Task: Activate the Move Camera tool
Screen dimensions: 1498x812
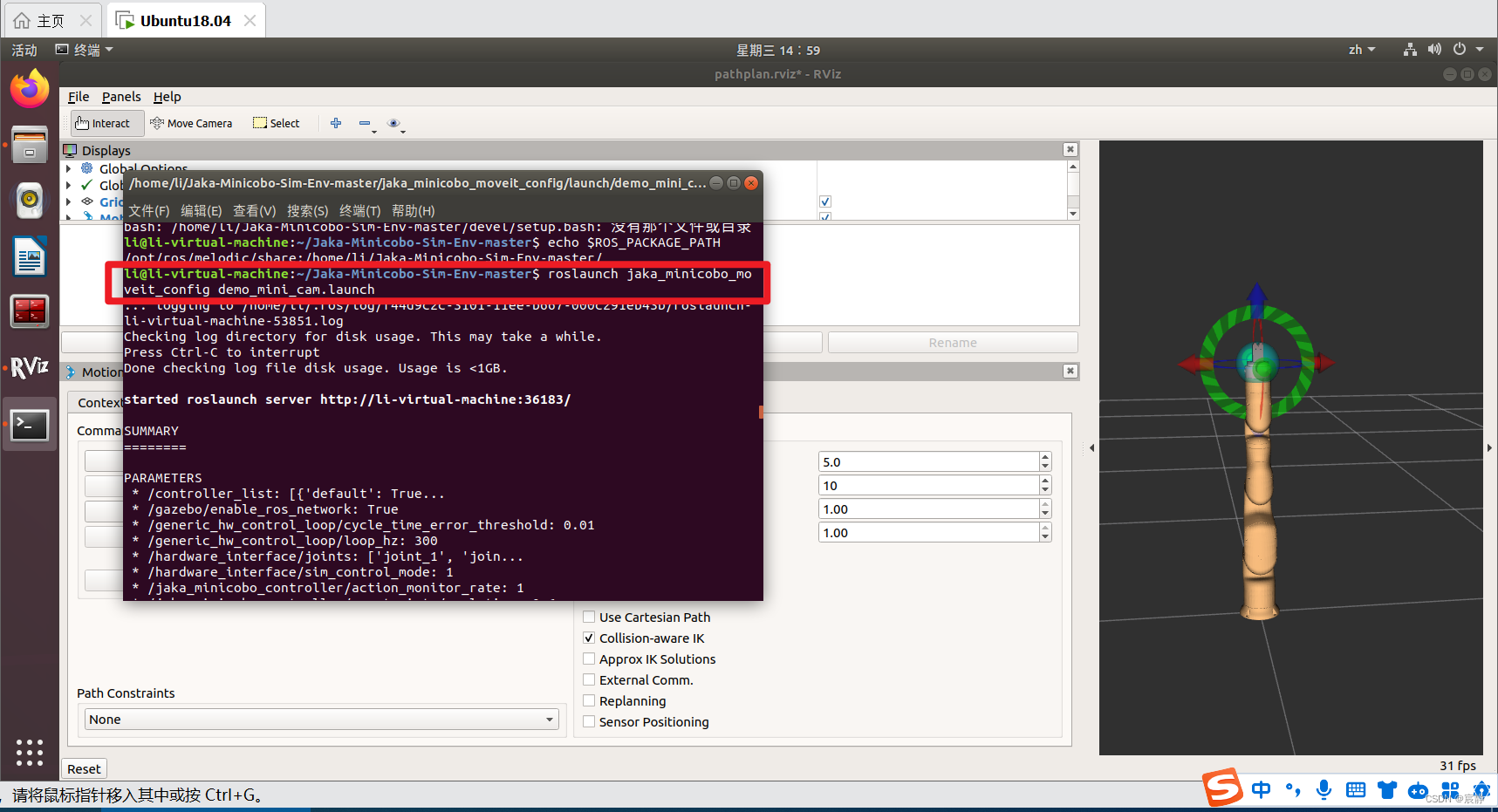Action: (191, 123)
